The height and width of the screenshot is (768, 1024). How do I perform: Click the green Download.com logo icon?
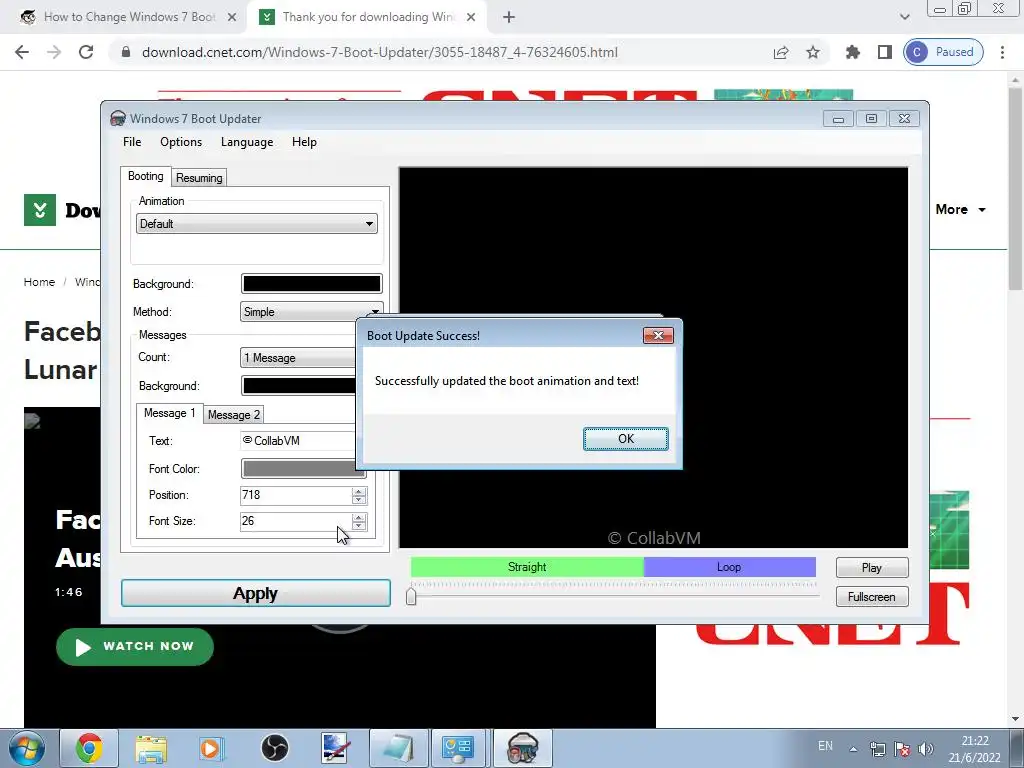tap(40, 210)
